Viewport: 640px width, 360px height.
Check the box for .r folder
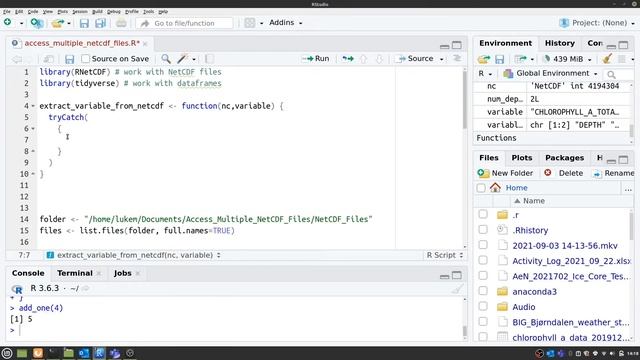pos(483,214)
